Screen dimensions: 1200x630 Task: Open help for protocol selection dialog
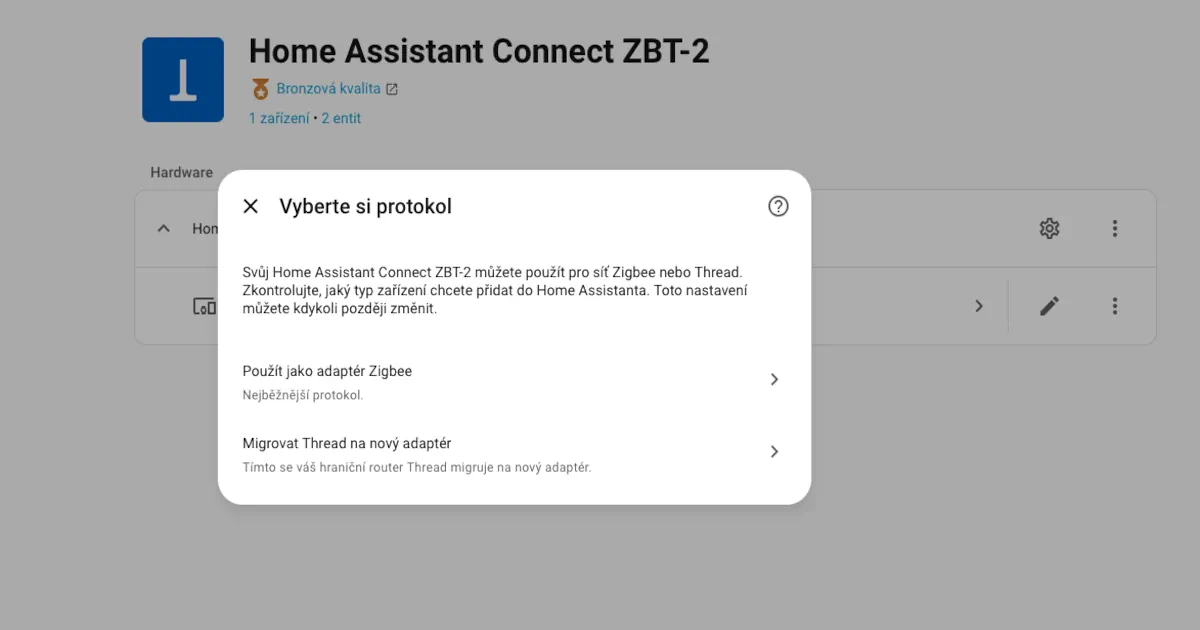tap(778, 206)
